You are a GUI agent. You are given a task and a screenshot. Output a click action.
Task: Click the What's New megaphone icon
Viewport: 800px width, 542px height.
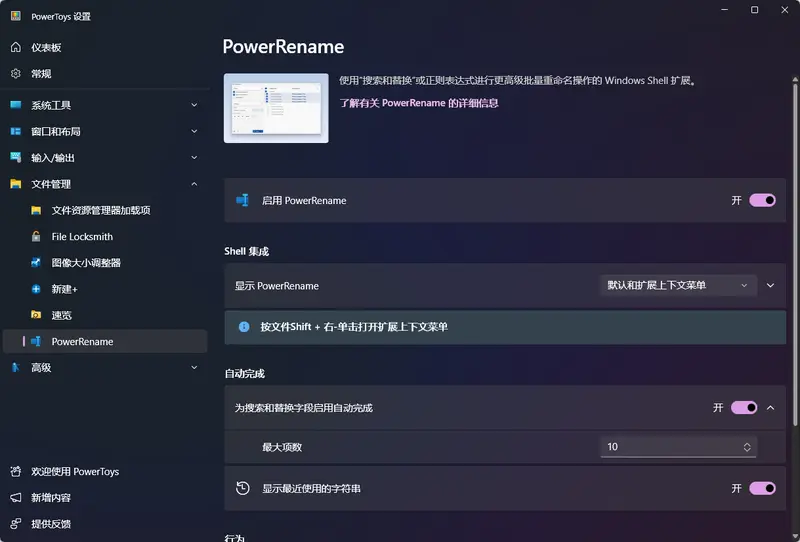(16, 498)
